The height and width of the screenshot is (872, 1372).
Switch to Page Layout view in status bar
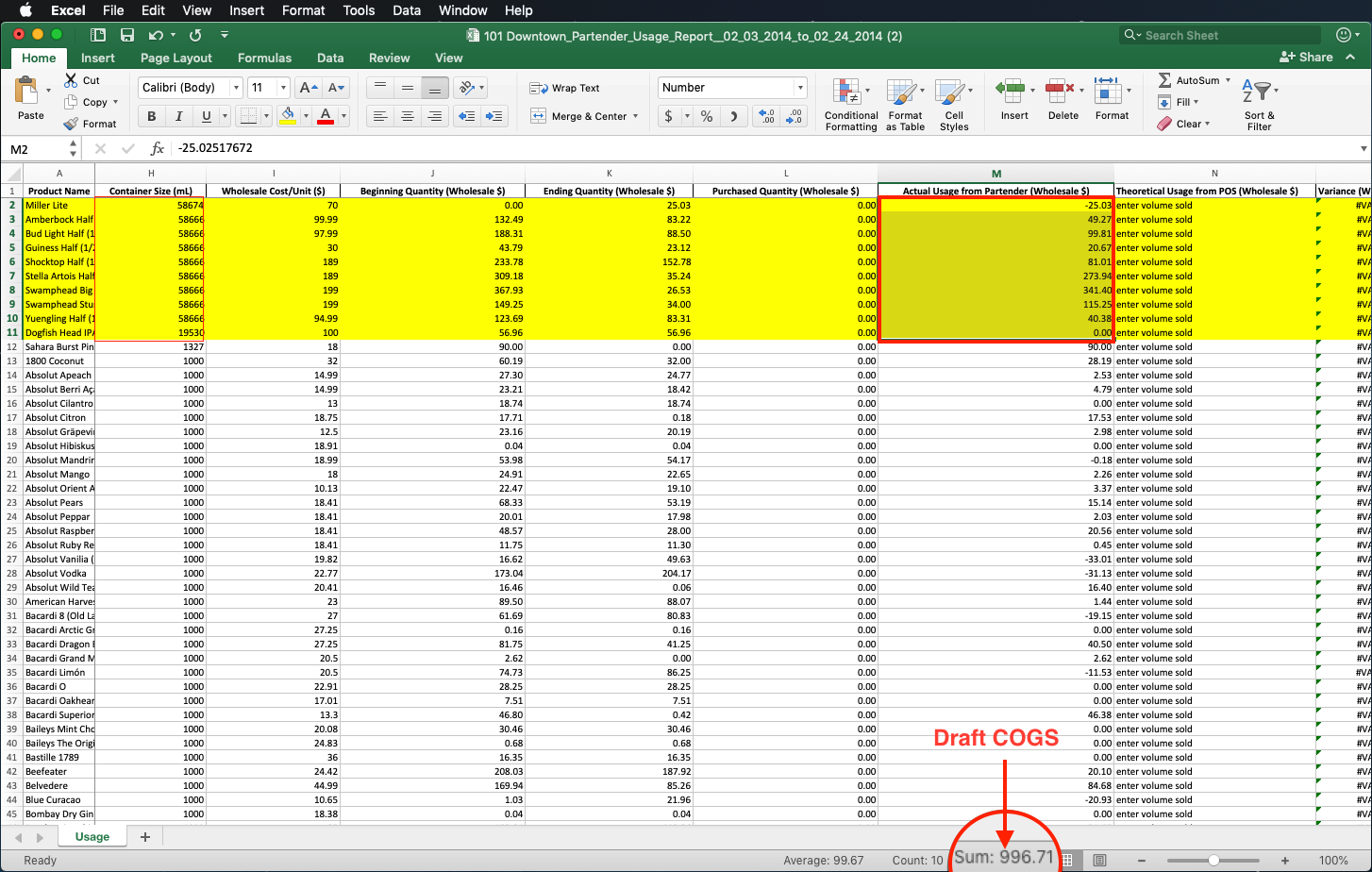(1099, 860)
